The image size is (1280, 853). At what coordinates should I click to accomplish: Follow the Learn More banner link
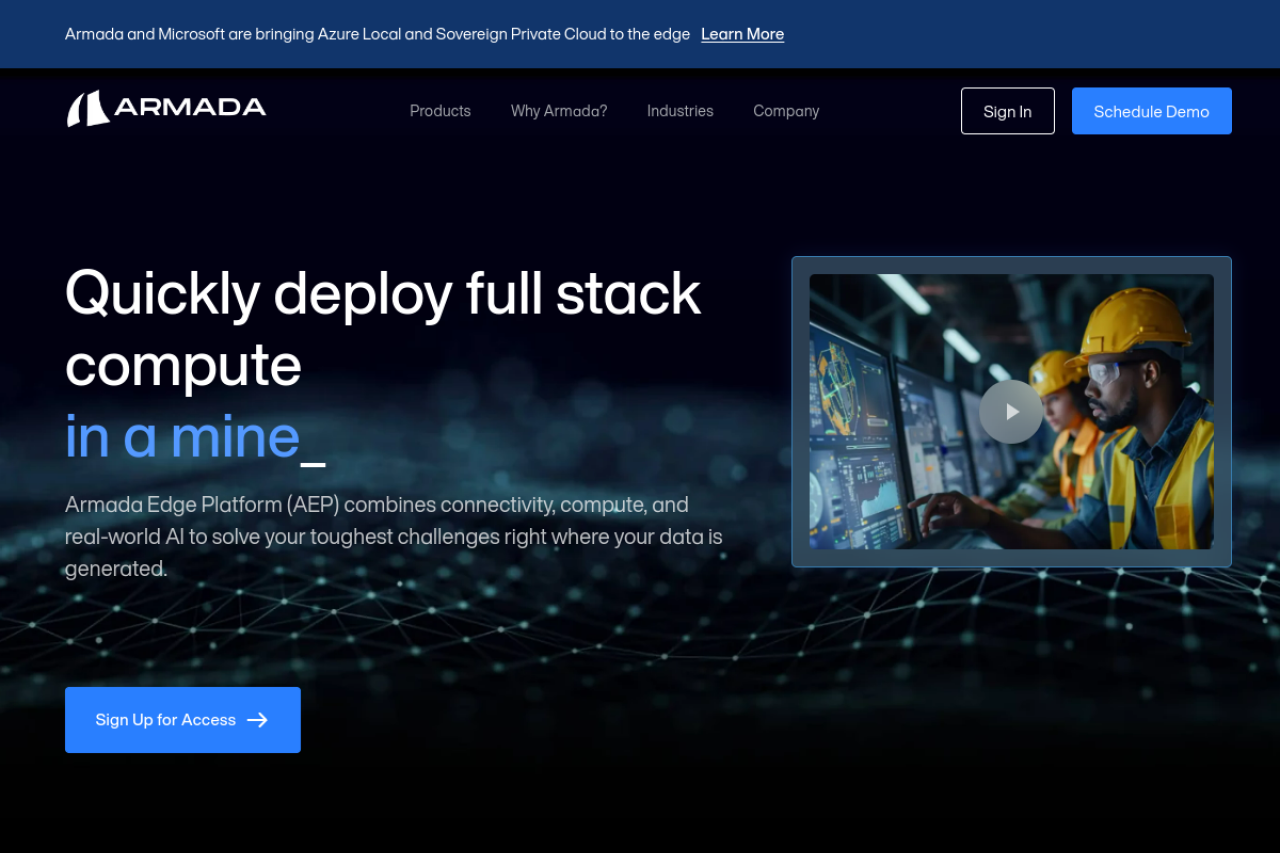click(x=742, y=34)
